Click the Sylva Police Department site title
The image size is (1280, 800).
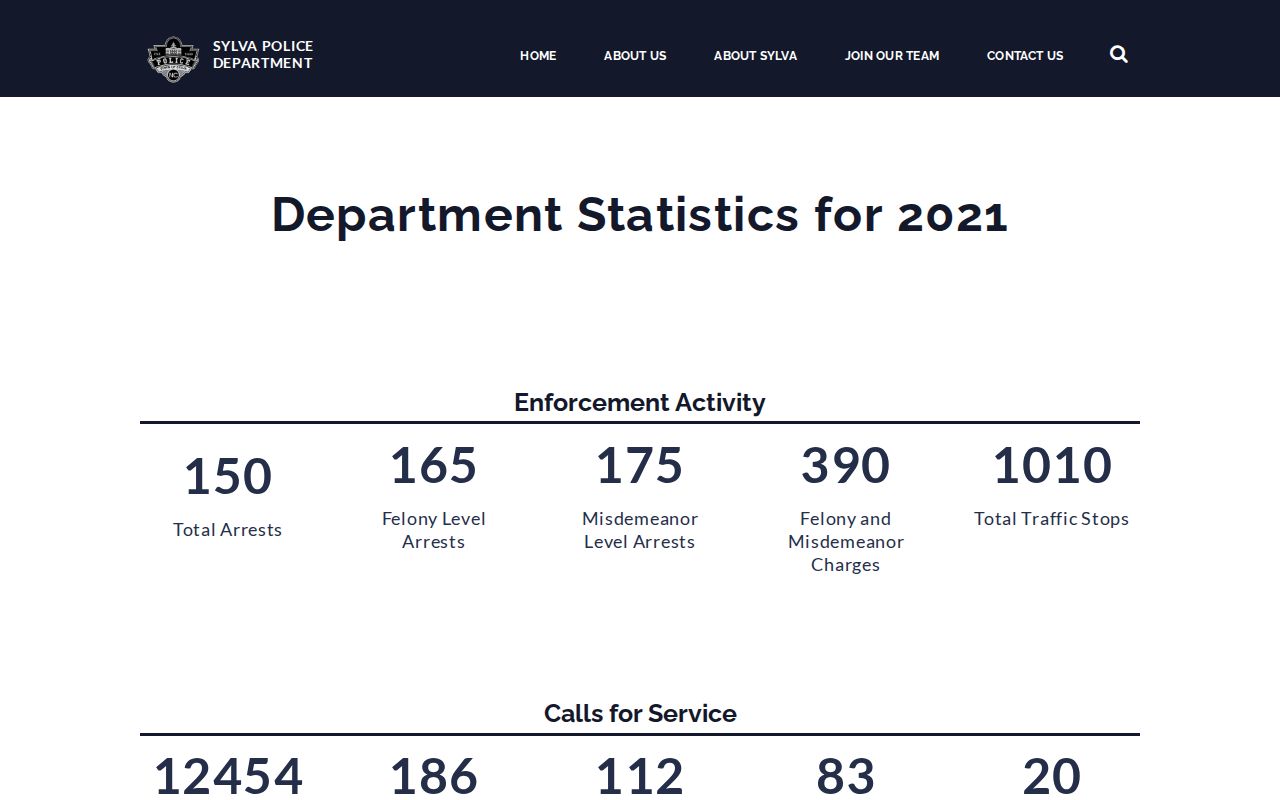click(263, 54)
